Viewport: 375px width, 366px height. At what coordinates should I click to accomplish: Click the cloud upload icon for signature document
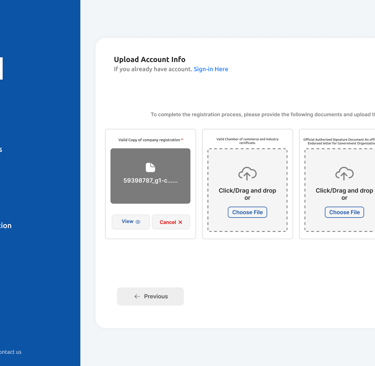[x=344, y=174]
